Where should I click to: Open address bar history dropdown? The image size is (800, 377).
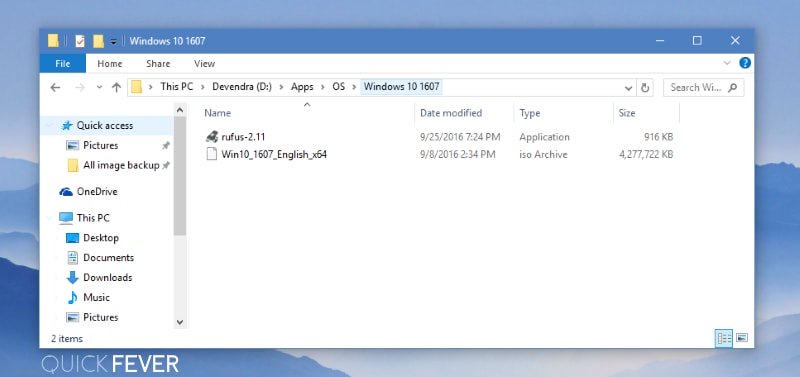click(x=629, y=88)
